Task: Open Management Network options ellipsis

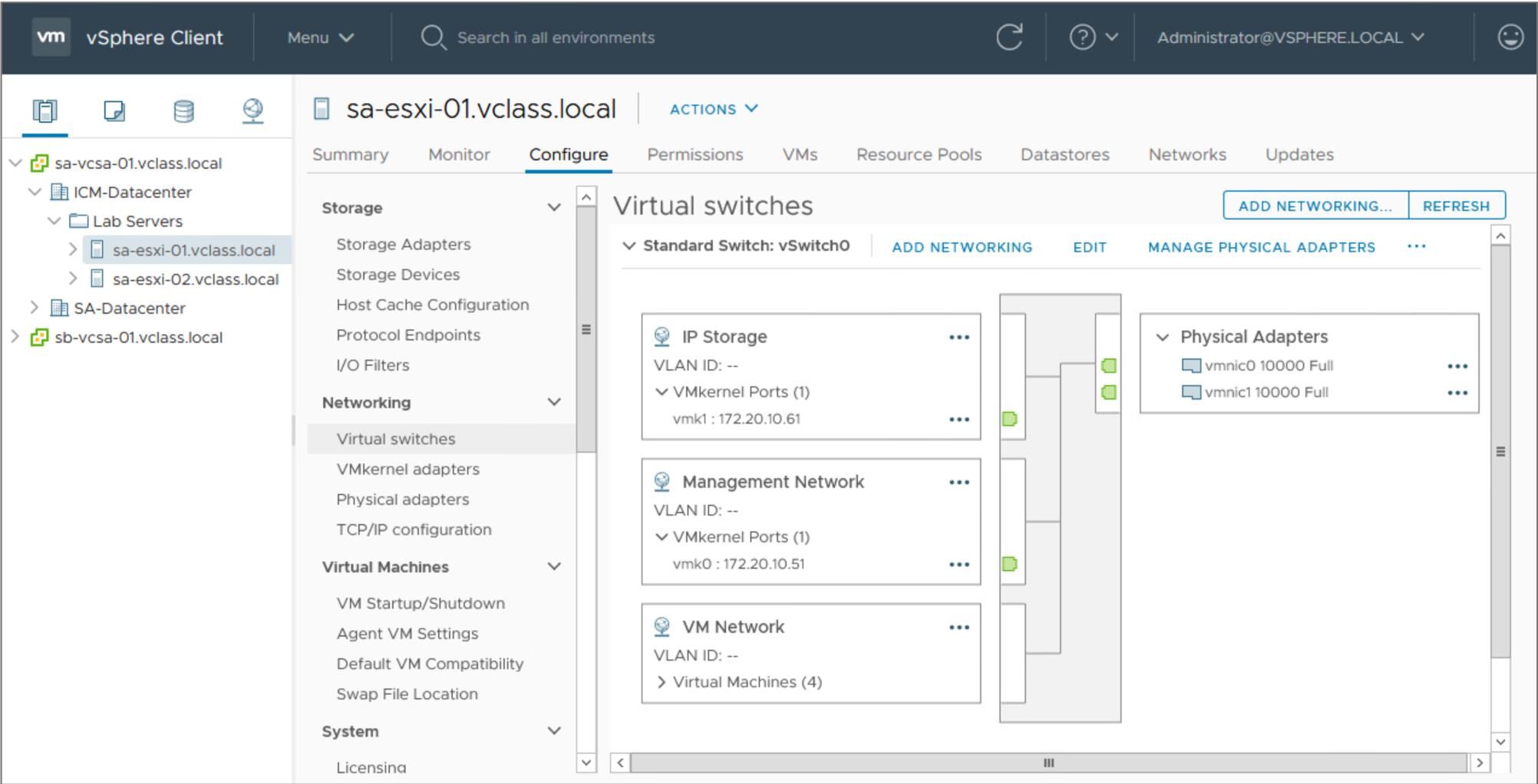Action: [x=959, y=482]
